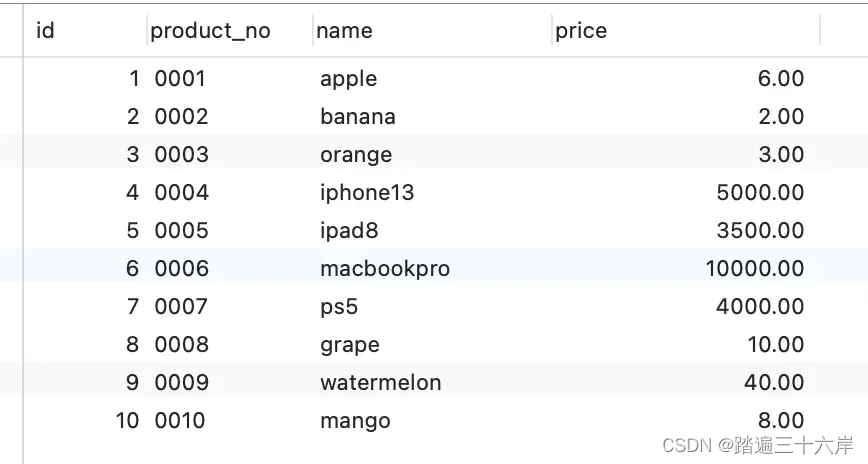This screenshot has height=464, width=868.
Task: Click the mango name cell
Action: (x=355, y=421)
